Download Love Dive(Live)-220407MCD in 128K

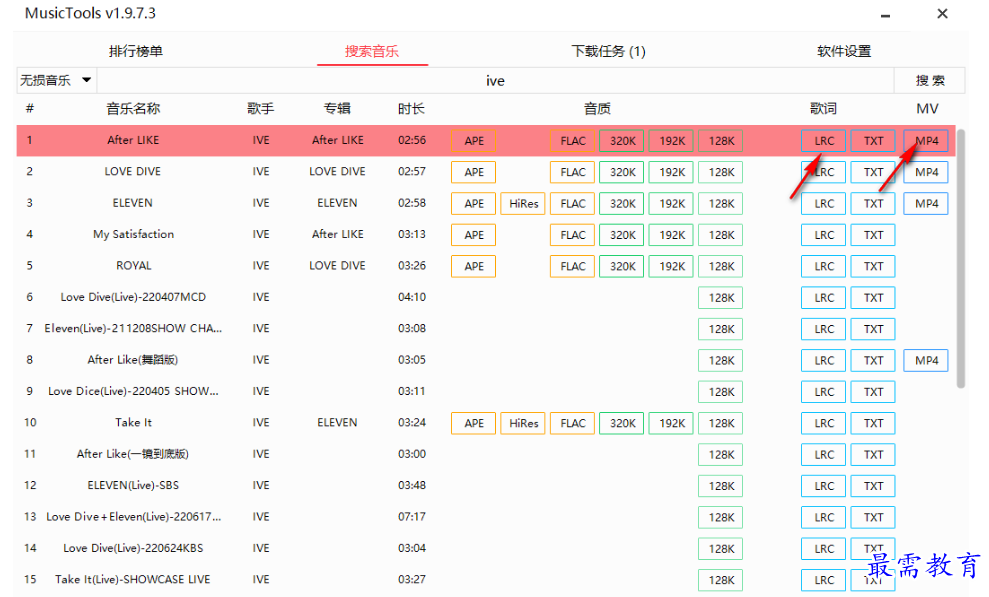click(721, 298)
